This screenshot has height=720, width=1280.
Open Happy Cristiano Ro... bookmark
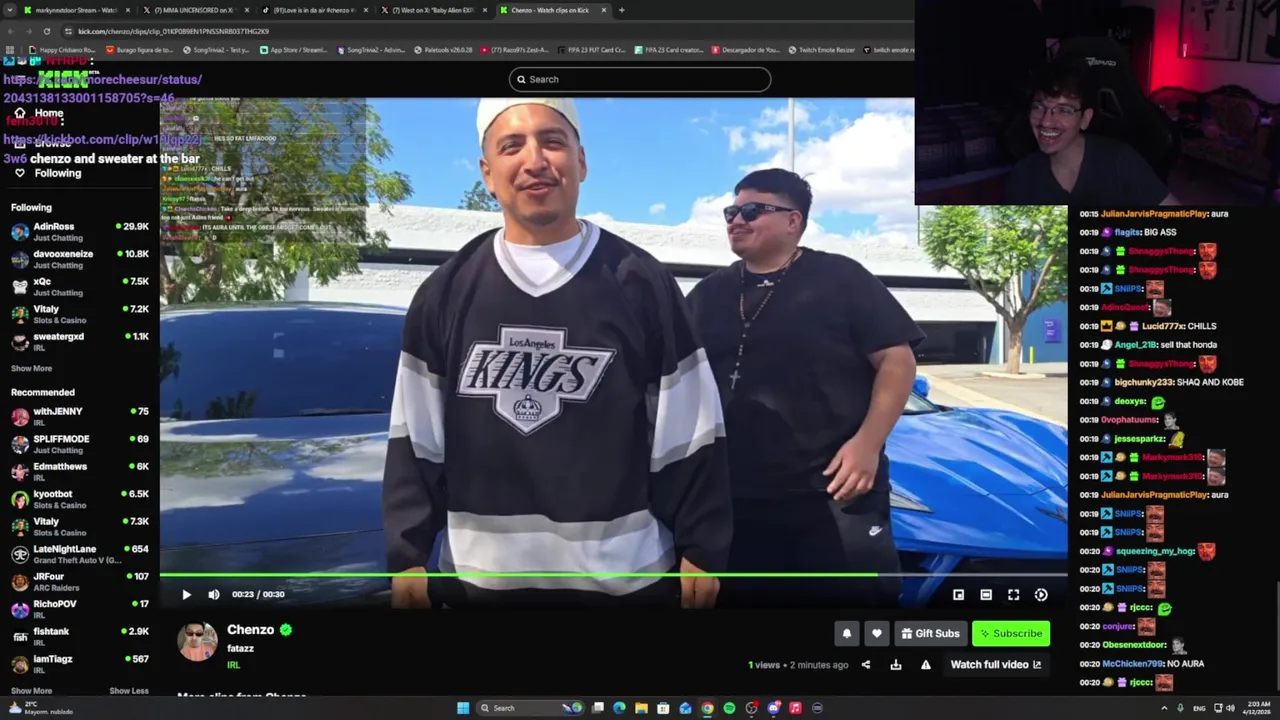[62, 50]
